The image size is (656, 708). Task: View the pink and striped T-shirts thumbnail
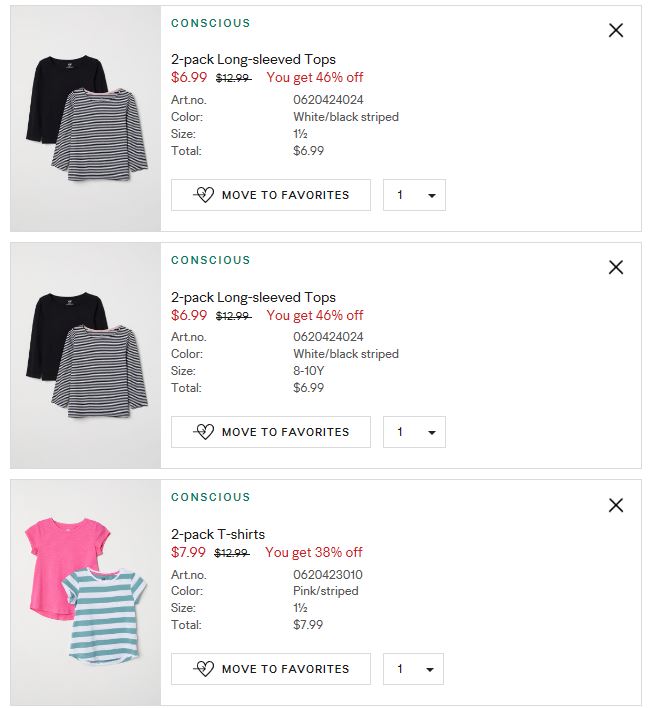(x=86, y=593)
